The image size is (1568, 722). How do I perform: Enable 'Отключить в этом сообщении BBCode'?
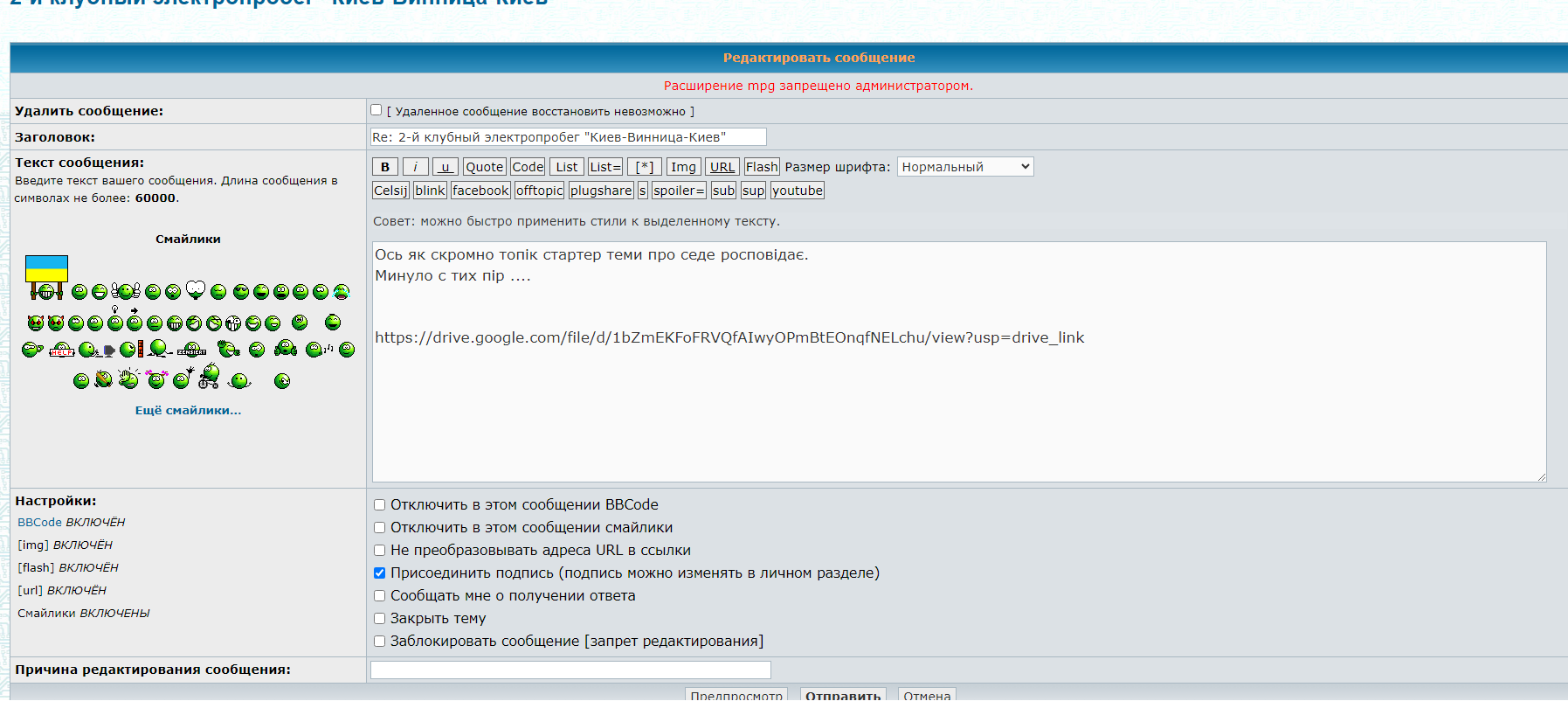(x=379, y=505)
